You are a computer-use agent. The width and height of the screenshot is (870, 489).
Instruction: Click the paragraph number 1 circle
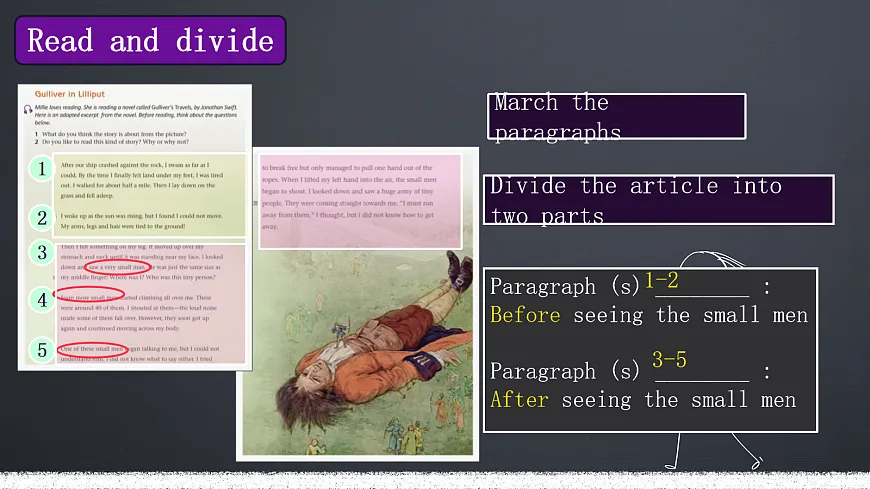(41, 168)
